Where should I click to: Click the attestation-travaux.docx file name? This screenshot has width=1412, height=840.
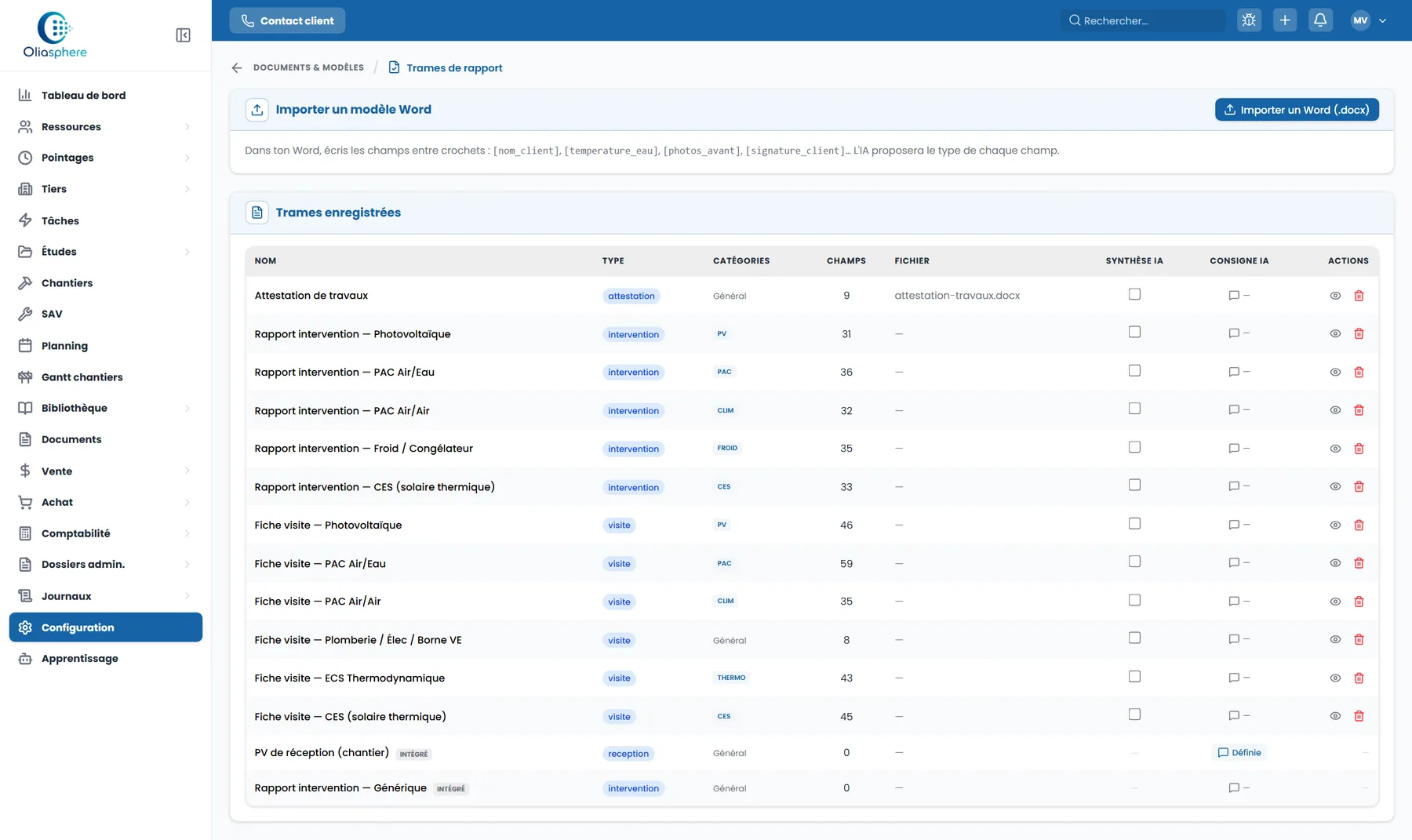point(957,296)
